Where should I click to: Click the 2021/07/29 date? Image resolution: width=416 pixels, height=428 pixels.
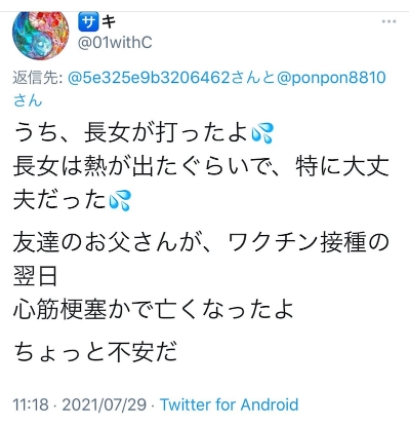pos(104,405)
